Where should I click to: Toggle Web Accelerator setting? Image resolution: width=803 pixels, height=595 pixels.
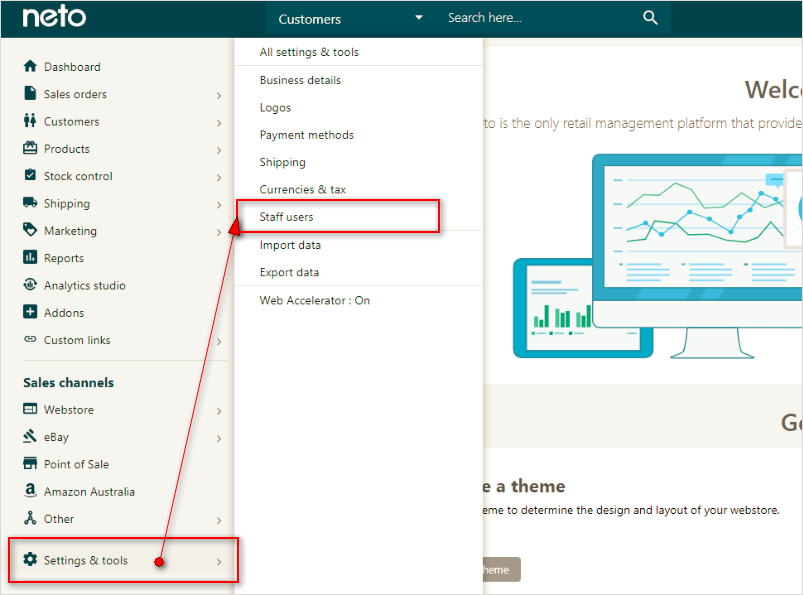[314, 300]
